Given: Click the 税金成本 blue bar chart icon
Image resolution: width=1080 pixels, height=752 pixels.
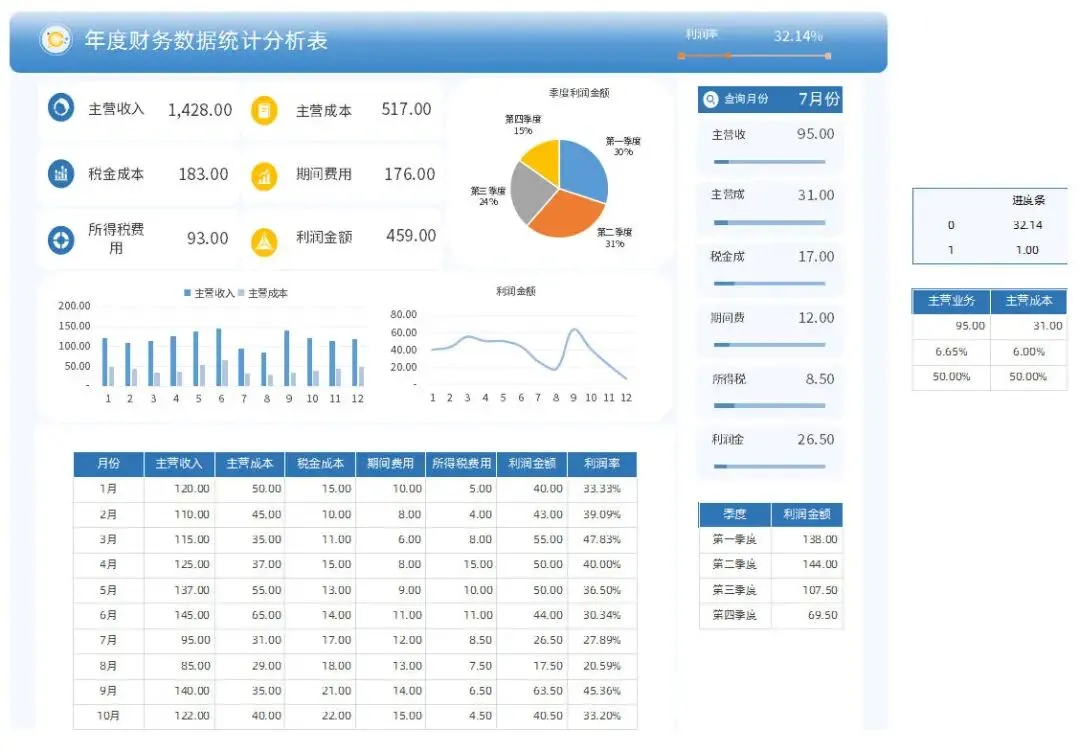Looking at the screenshot, I should pyautogui.click(x=61, y=174).
